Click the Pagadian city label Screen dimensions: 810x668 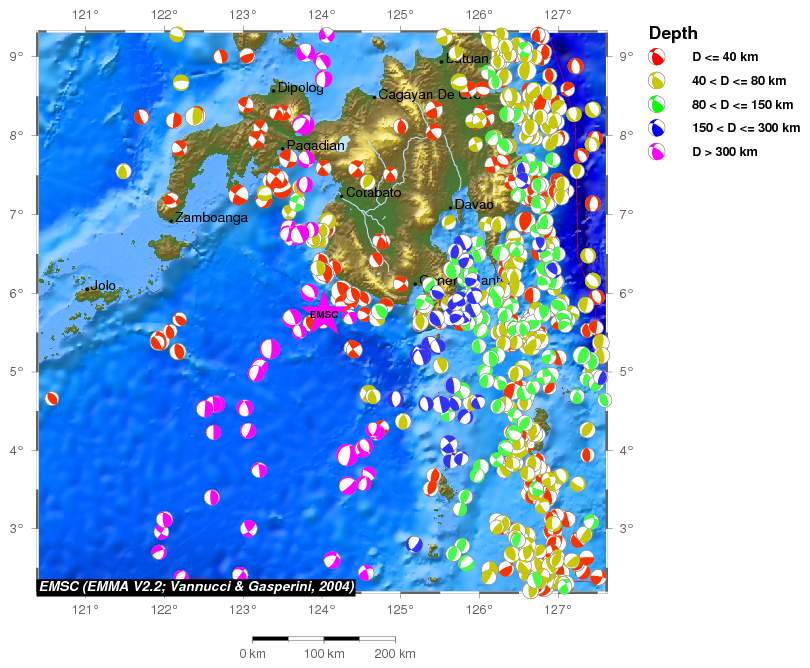[316, 146]
